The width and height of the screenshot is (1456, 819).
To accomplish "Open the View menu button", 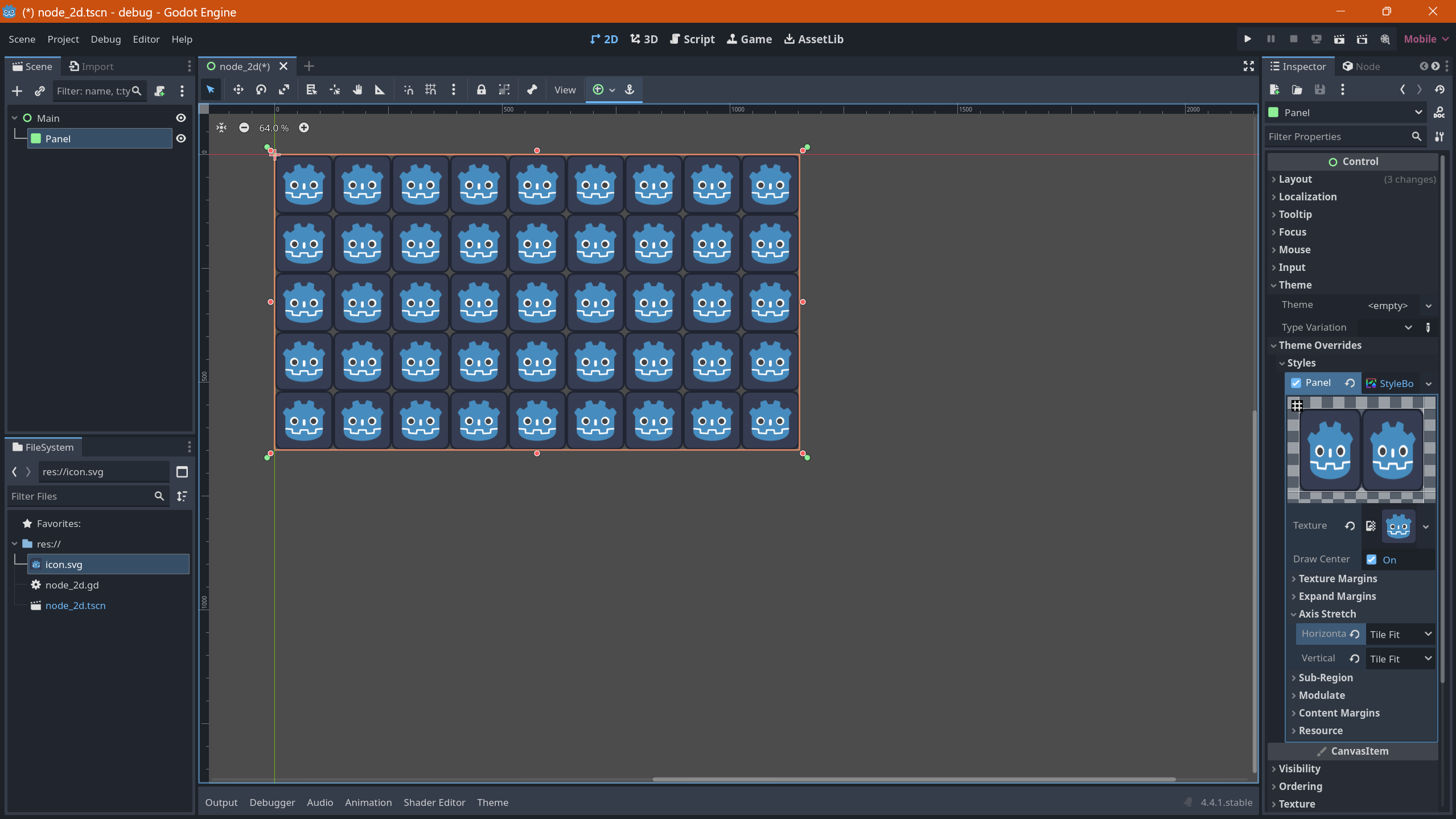I will [565, 90].
